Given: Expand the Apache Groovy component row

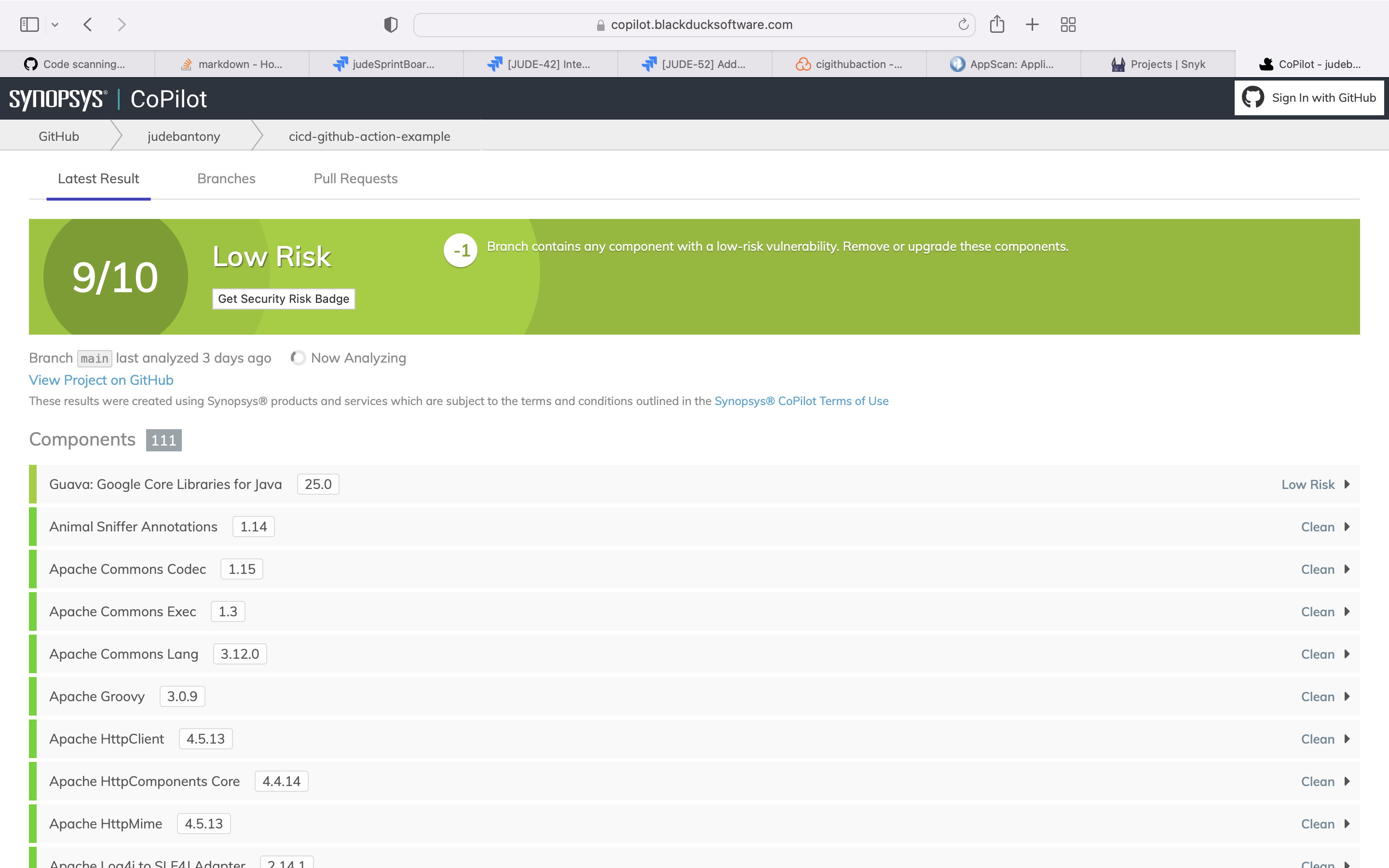Looking at the screenshot, I should click(x=1347, y=696).
